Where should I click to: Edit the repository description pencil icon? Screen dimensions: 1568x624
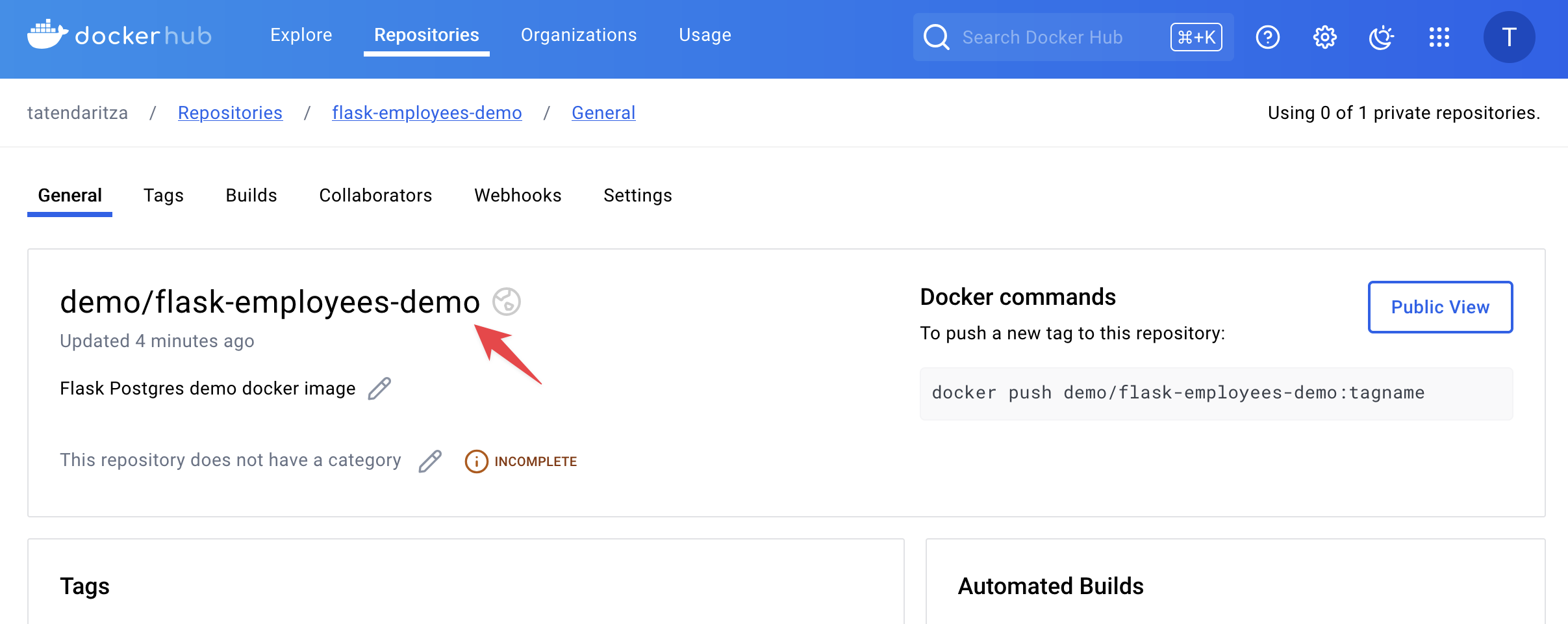(379, 389)
